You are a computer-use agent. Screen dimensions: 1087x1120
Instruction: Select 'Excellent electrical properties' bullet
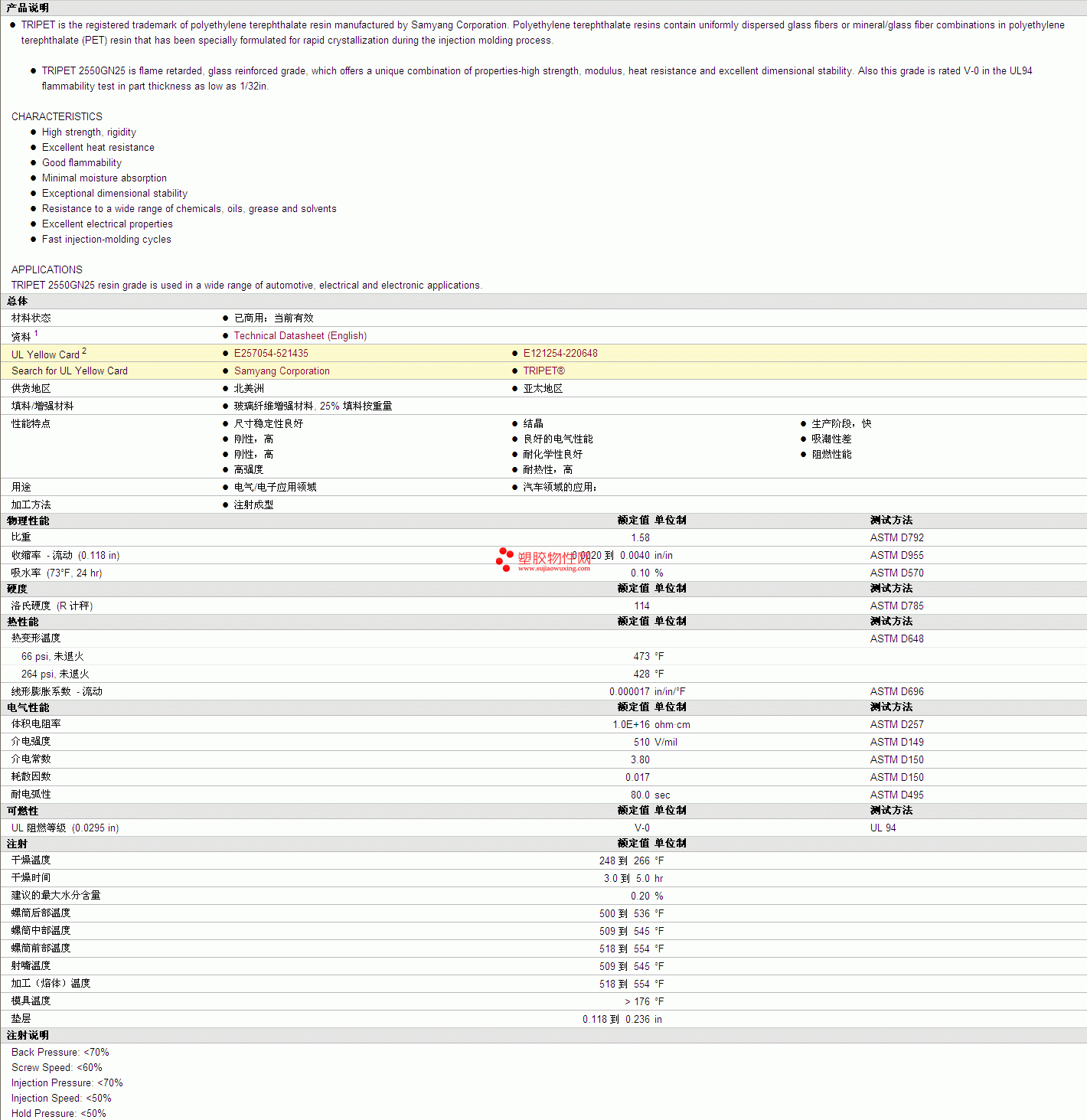pos(107,224)
